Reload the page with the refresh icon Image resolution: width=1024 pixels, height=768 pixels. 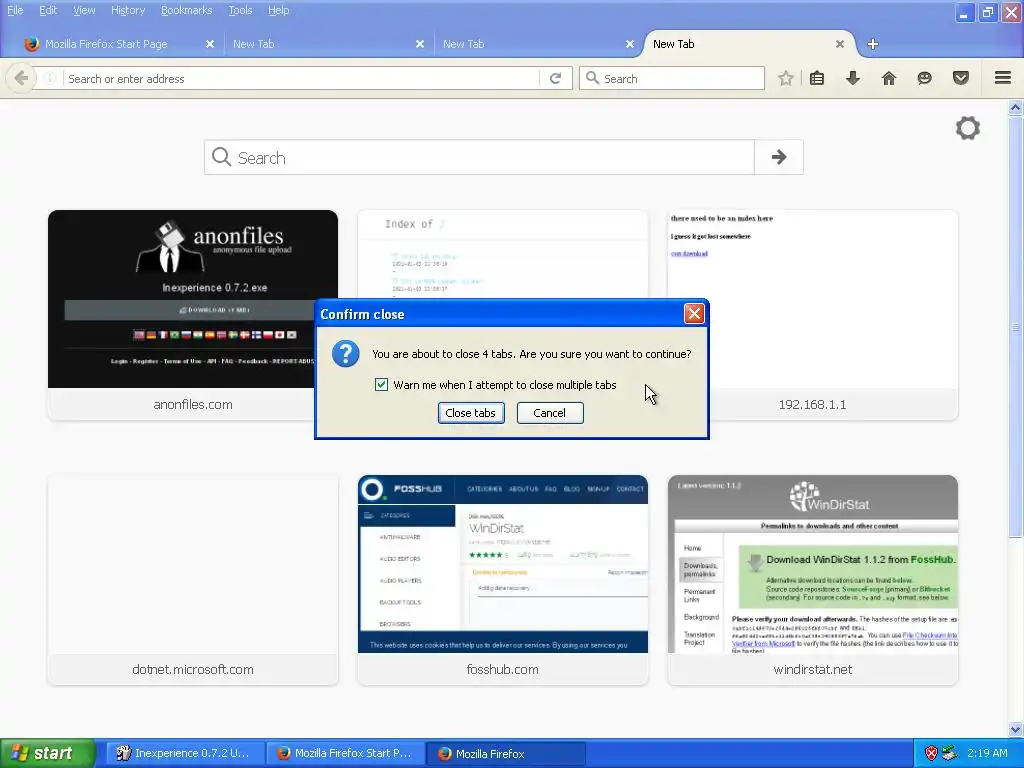pyautogui.click(x=556, y=78)
